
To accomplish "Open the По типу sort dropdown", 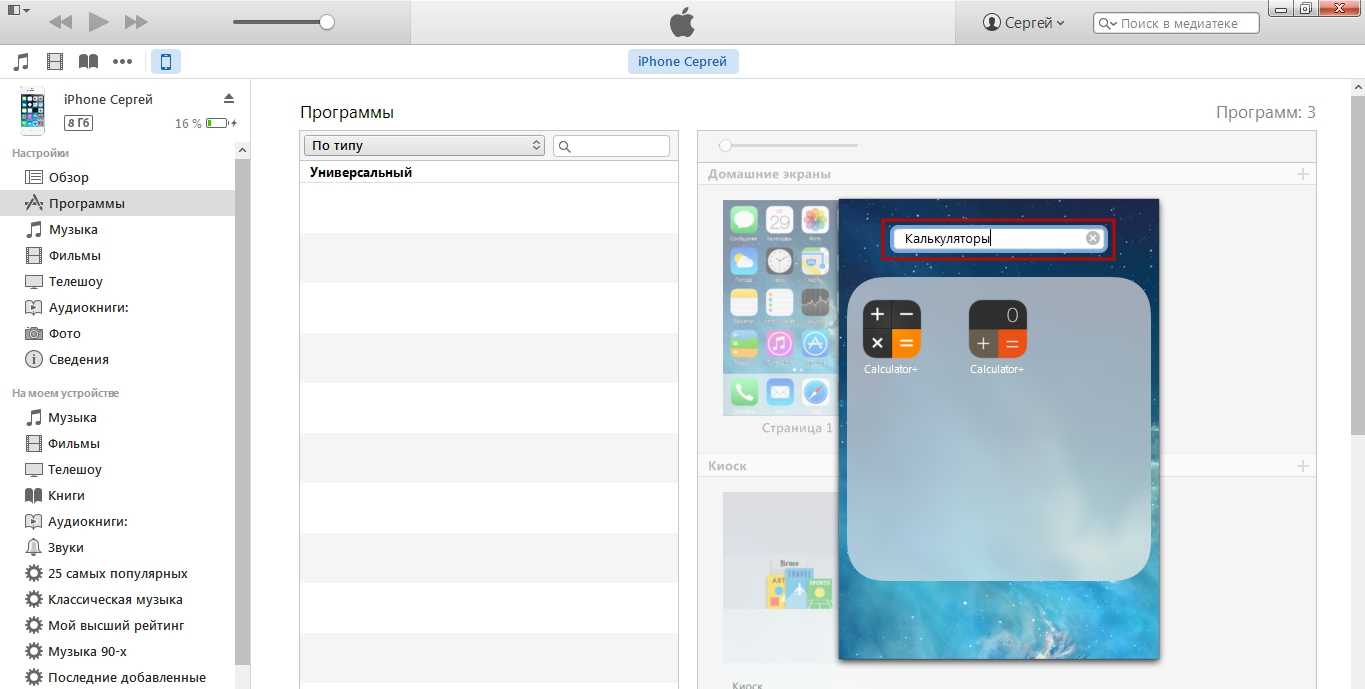I will [424, 145].
